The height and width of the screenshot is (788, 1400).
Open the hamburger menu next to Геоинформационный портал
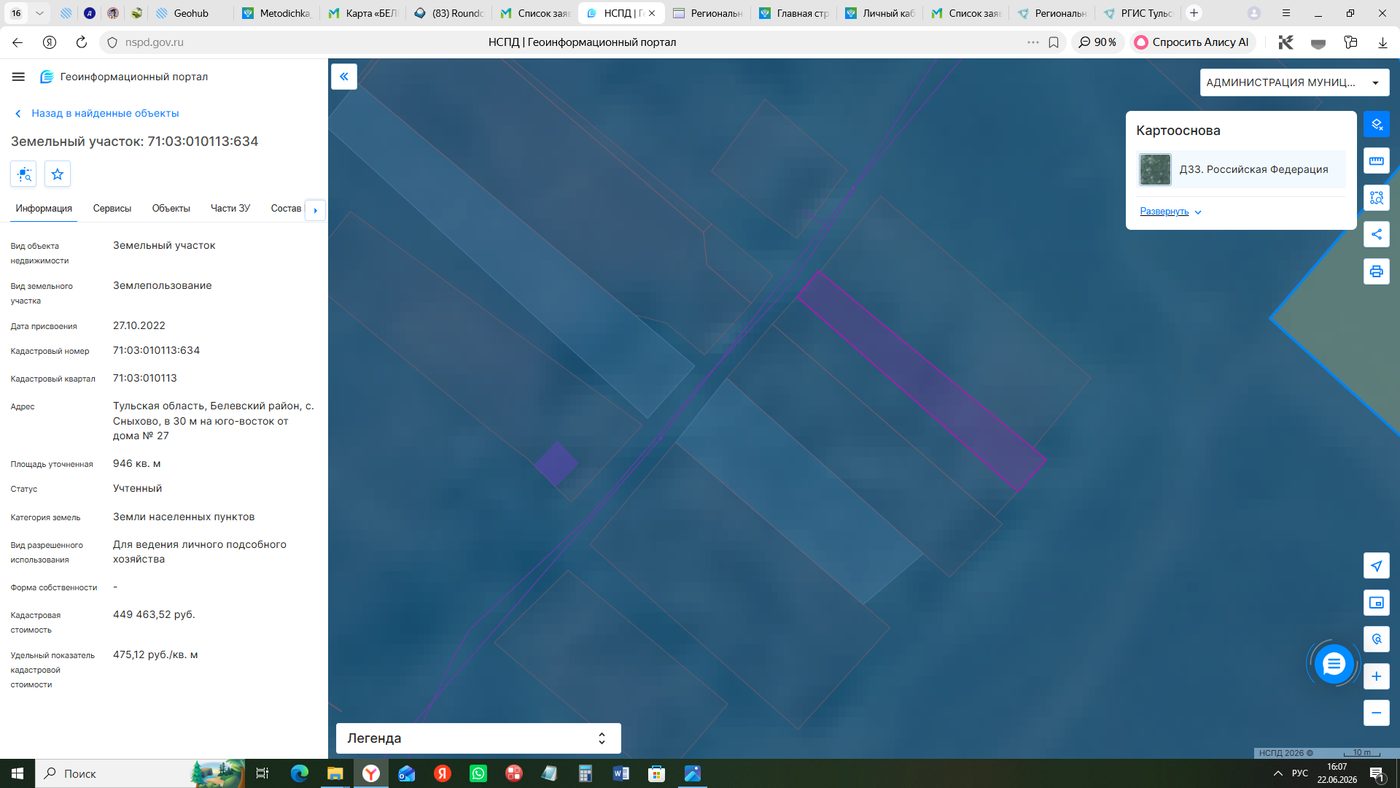pos(18,77)
